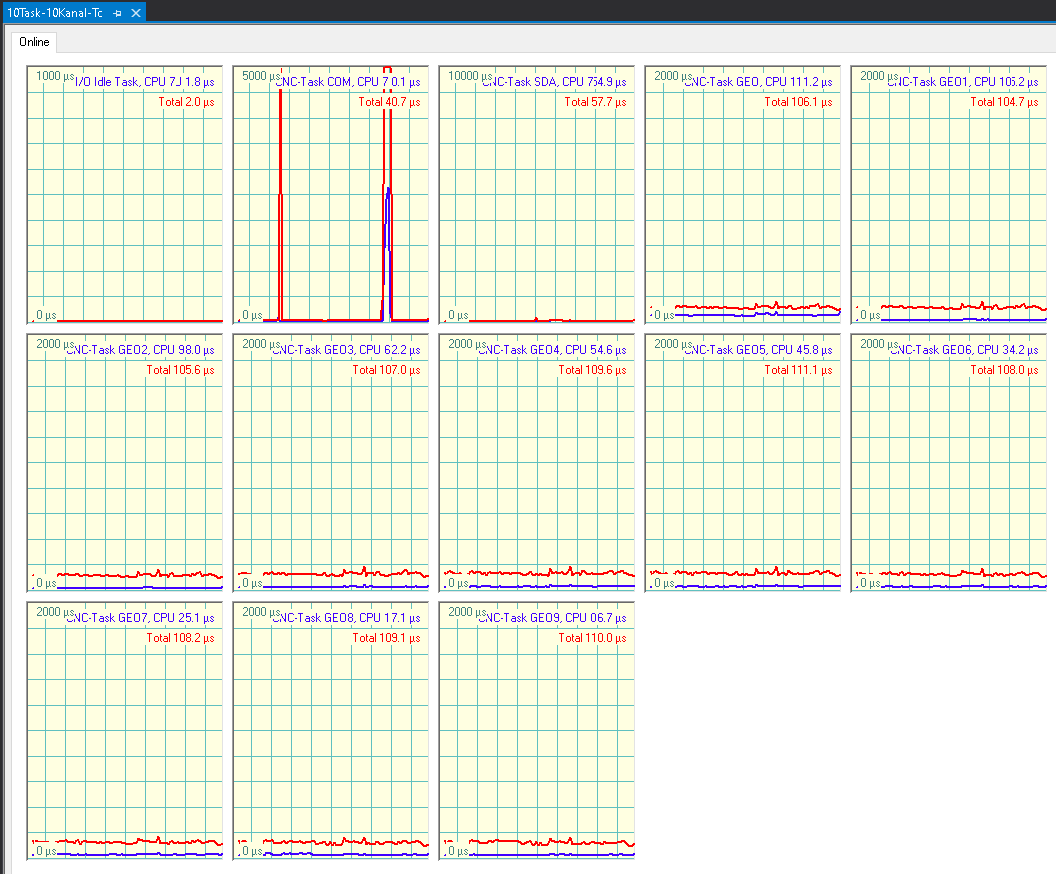Click the blue spike in COM graph
Viewport: 1056px width, 874px height.
(387, 253)
